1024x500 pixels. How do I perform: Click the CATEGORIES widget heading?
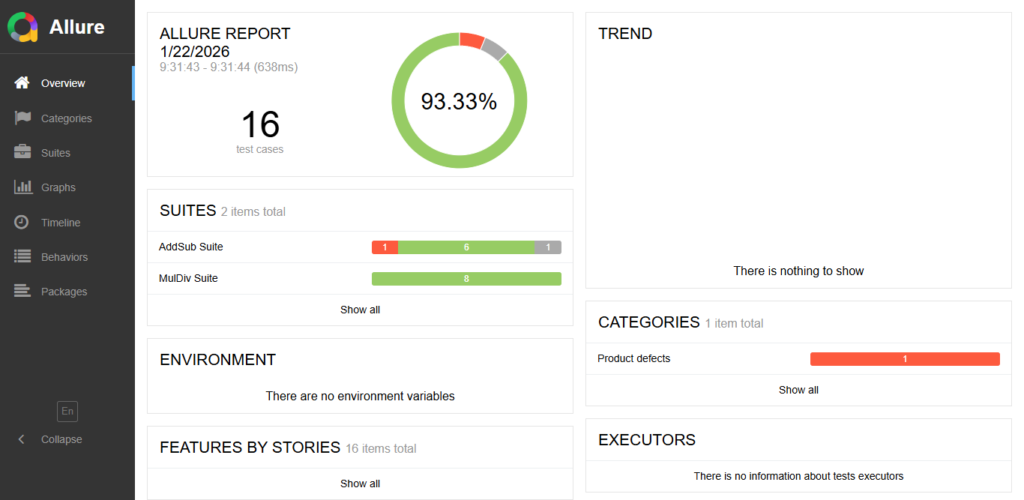(648, 322)
